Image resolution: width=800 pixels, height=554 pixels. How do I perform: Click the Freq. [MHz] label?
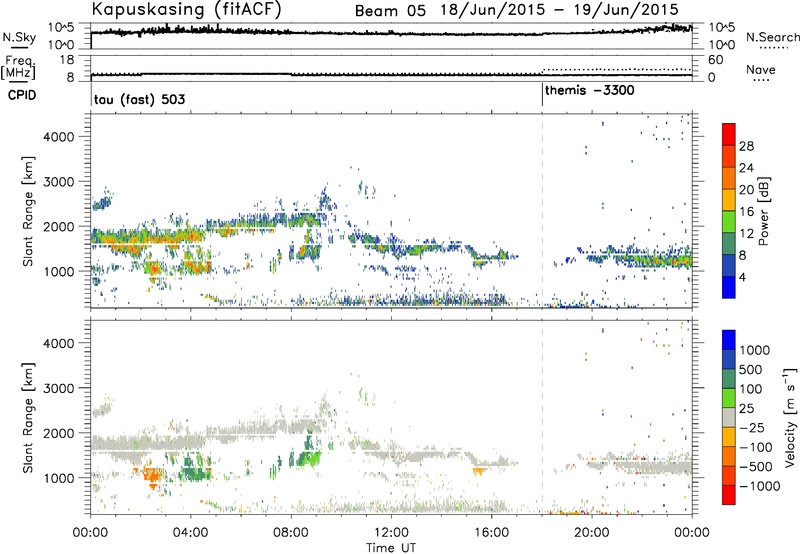pos(18,67)
